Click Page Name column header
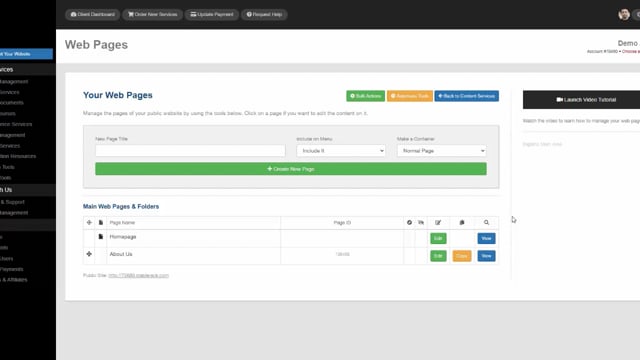Image resolution: width=640 pixels, height=360 pixels. [122, 222]
